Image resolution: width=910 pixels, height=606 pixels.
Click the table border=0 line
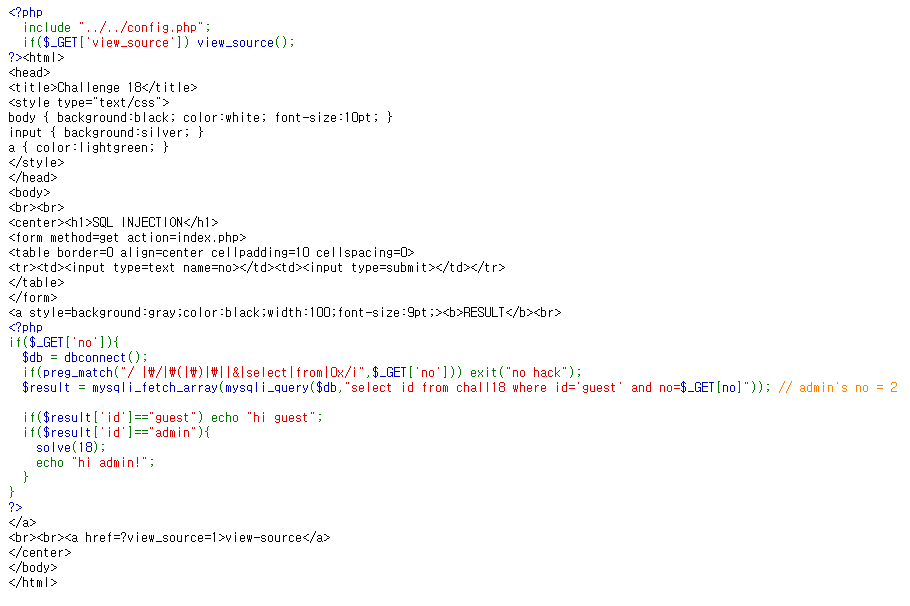[x=211, y=253]
